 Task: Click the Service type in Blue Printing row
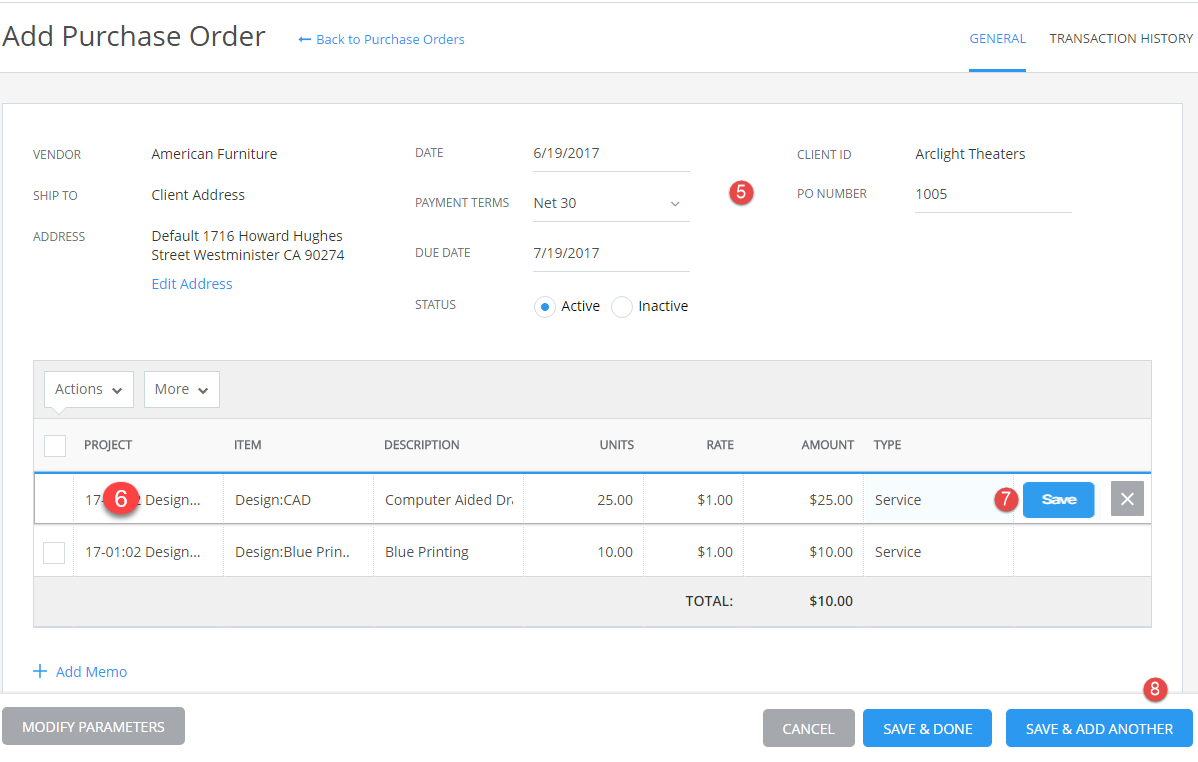pos(898,552)
